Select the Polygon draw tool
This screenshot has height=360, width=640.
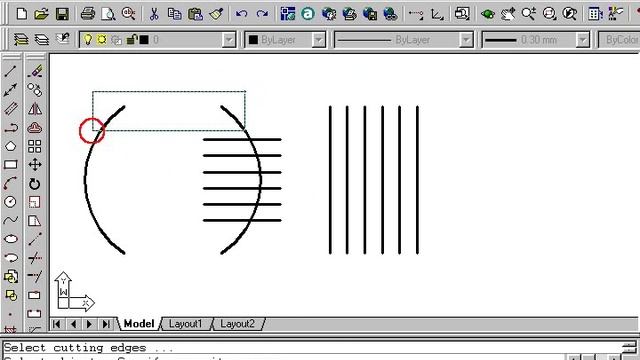tap(11, 146)
